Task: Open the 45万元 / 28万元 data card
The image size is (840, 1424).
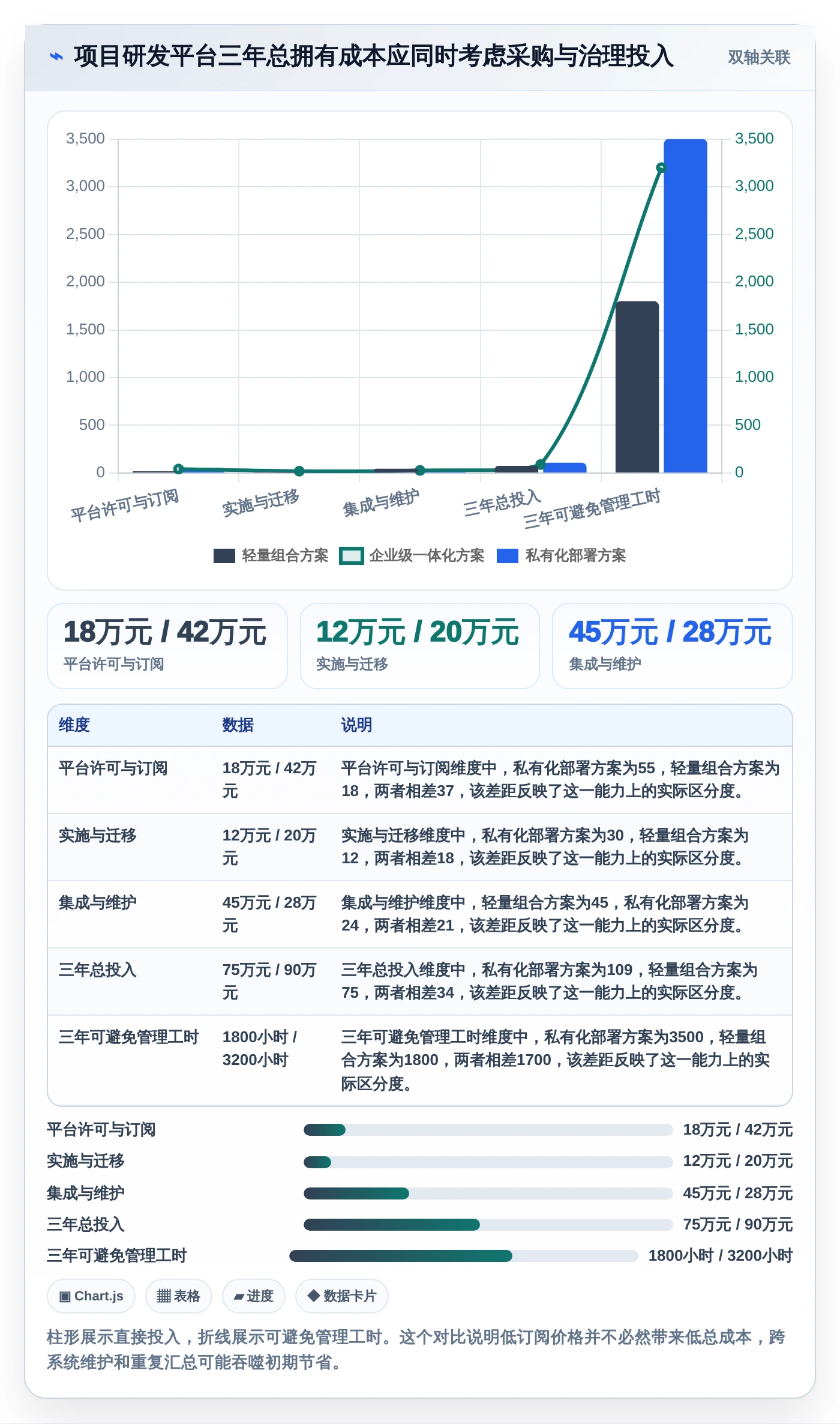Action: click(x=673, y=646)
